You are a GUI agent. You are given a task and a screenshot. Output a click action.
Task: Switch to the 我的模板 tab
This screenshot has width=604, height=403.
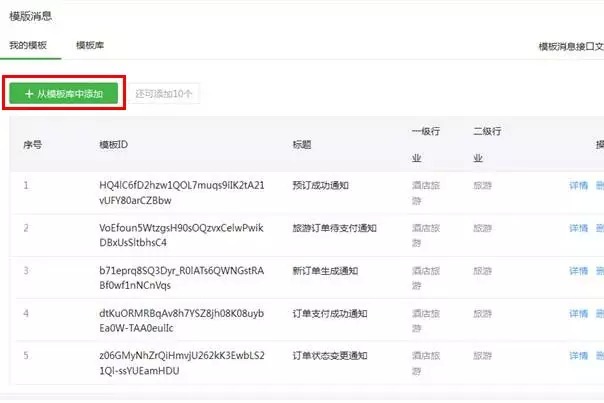[28, 46]
